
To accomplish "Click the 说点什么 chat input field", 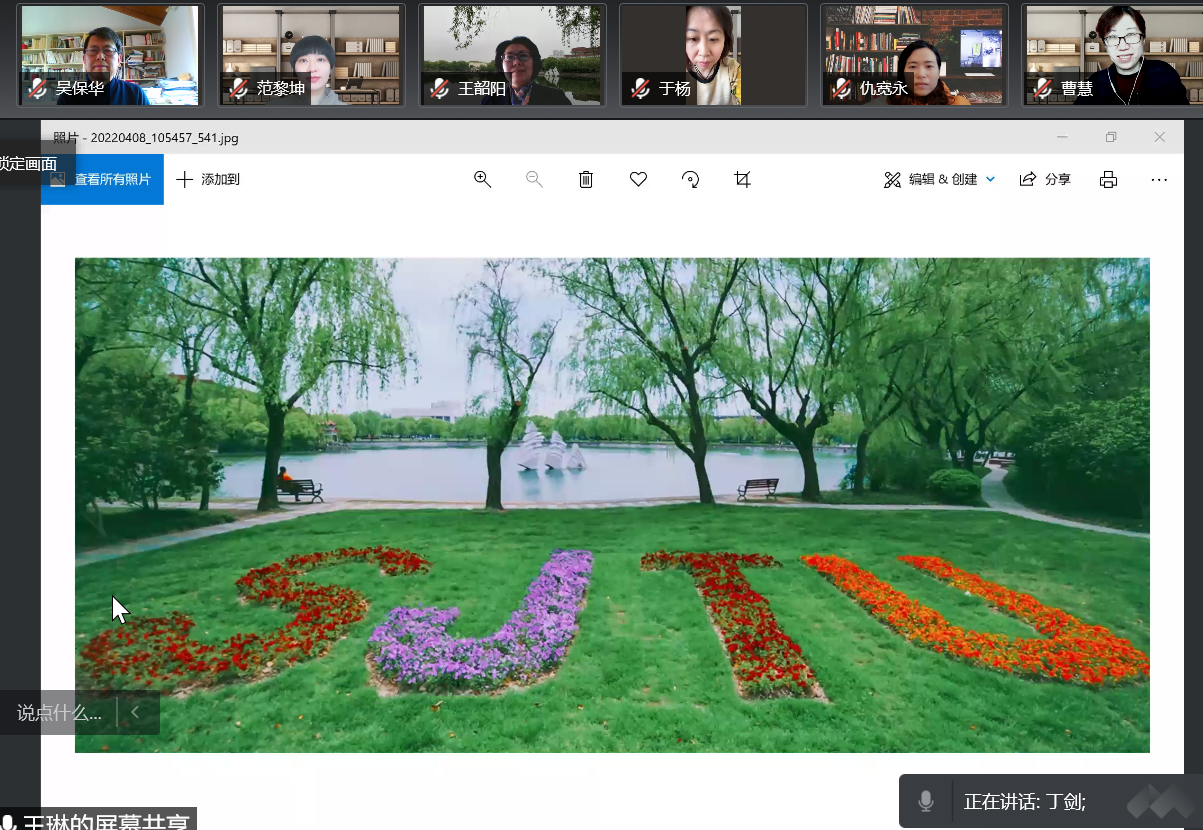I will (60, 713).
